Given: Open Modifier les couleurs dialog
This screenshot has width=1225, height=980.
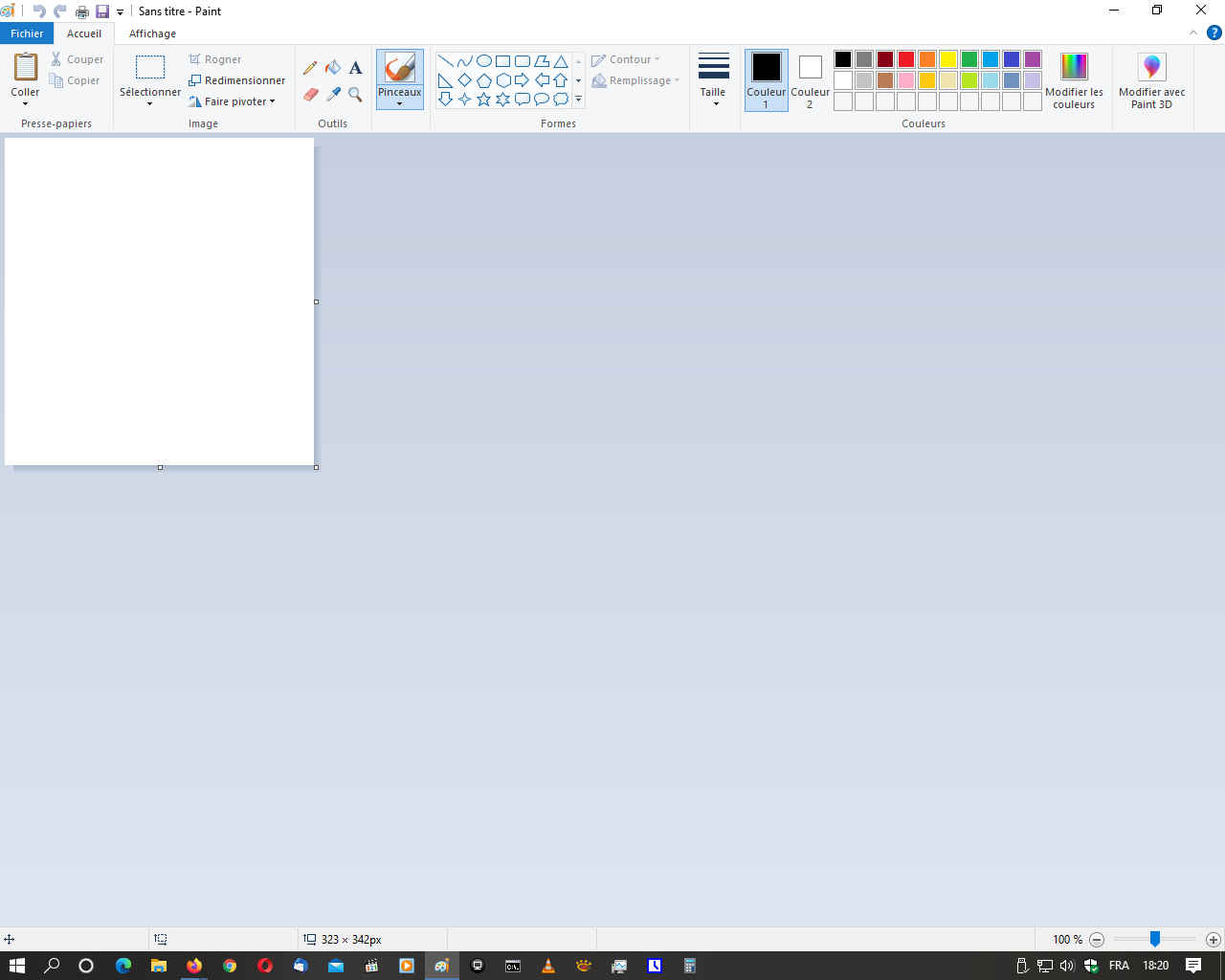Looking at the screenshot, I should [x=1074, y=80].
